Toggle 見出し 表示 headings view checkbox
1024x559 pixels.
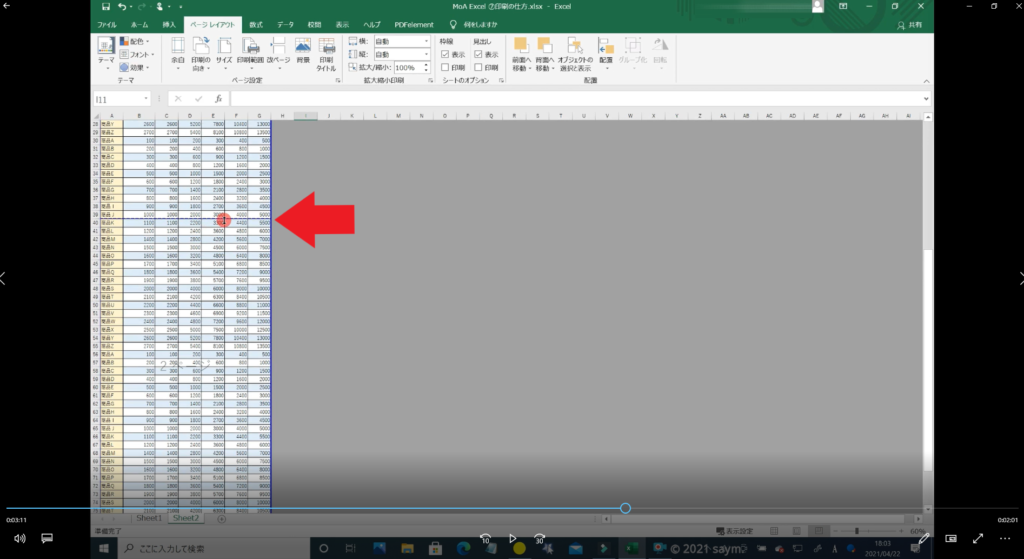478,54
